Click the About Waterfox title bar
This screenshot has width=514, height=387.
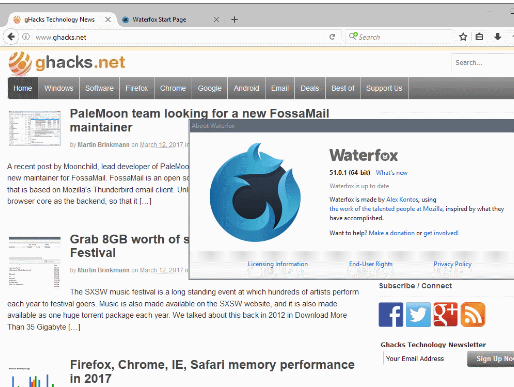click(x=352, y=126)
